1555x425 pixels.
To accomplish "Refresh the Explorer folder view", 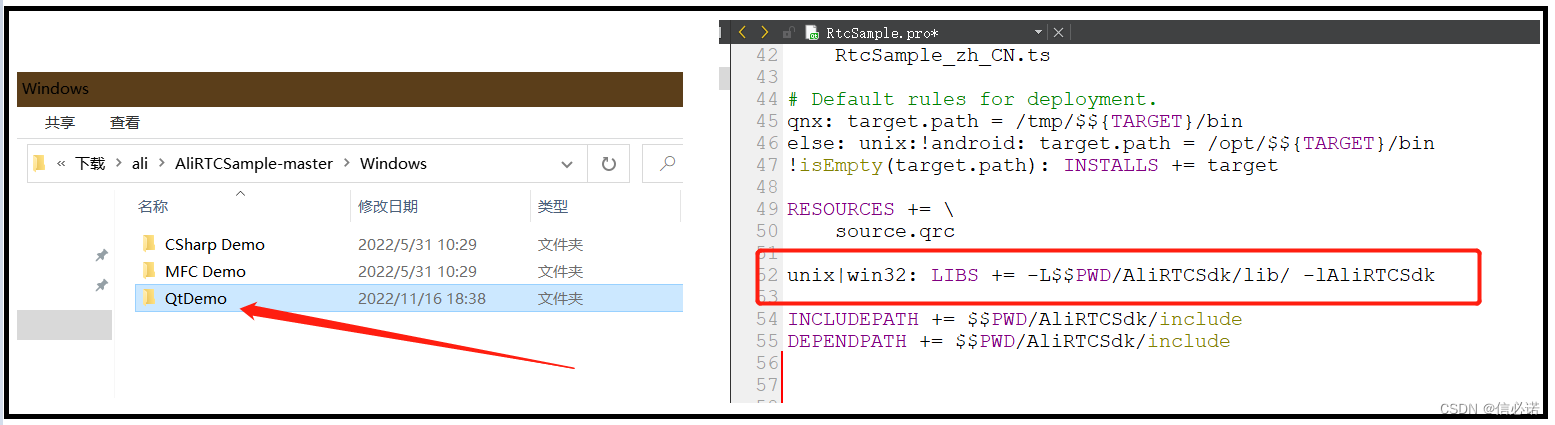I will (608, 163).
